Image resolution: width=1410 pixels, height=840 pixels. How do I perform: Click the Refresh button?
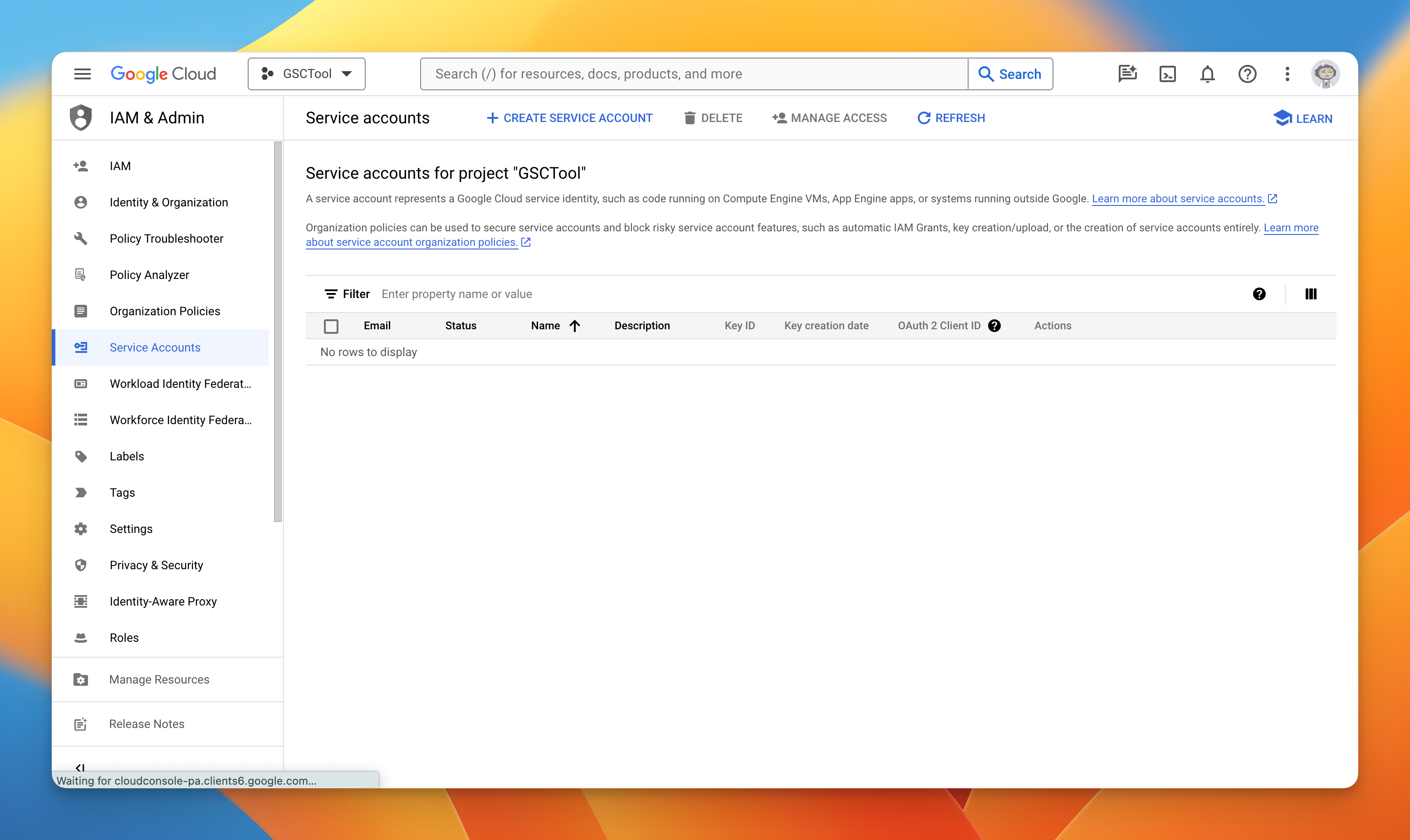tap(951, 118)
